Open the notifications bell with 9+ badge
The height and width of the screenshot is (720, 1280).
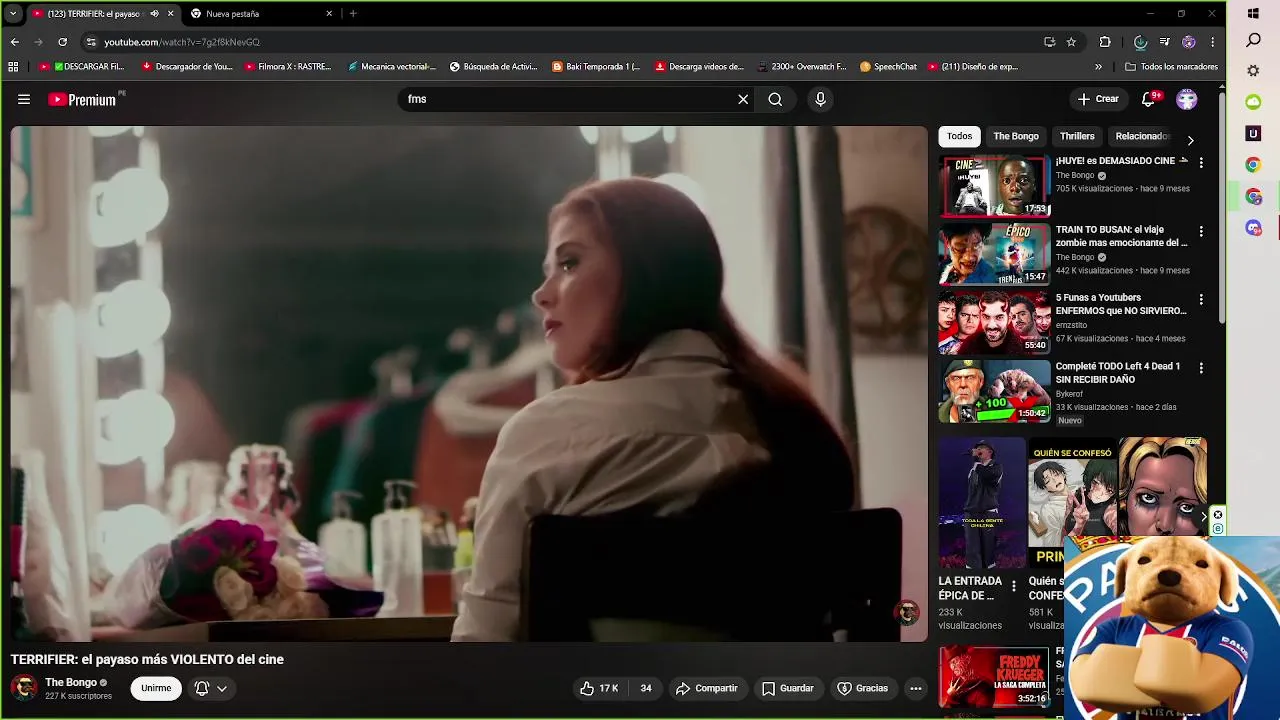[1149, 99]
